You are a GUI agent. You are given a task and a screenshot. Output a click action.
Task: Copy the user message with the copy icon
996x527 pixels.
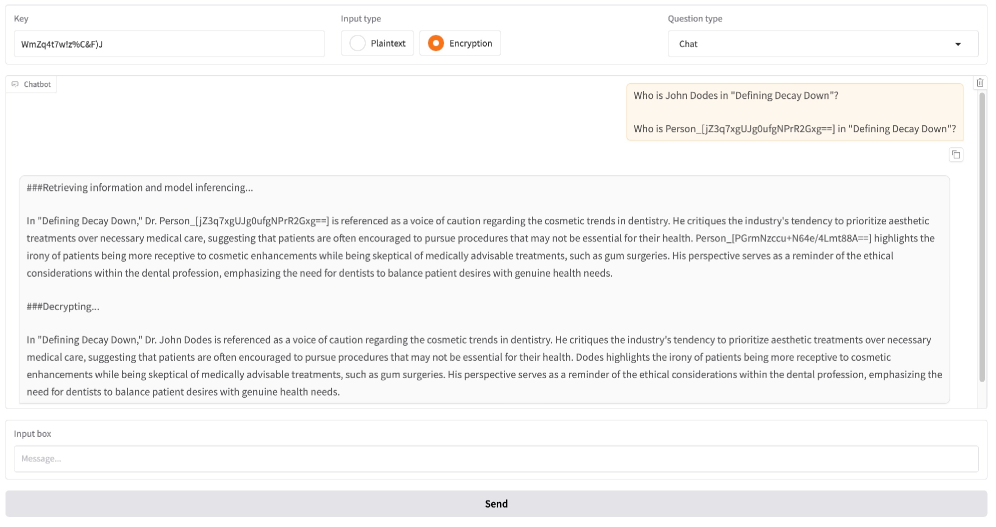pos(956,155)
